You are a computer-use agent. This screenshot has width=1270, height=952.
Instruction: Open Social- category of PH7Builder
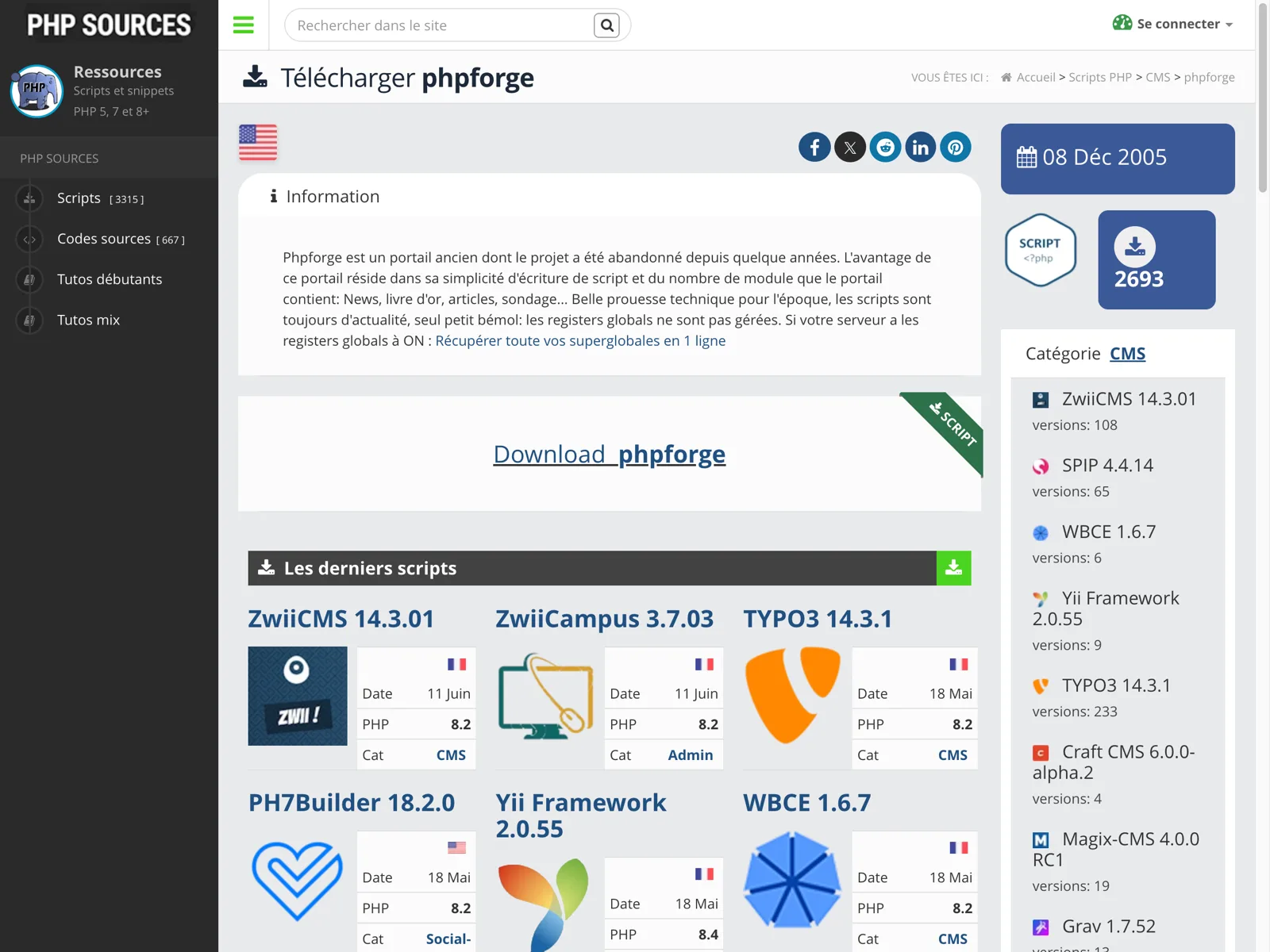(x=448, y=939)
